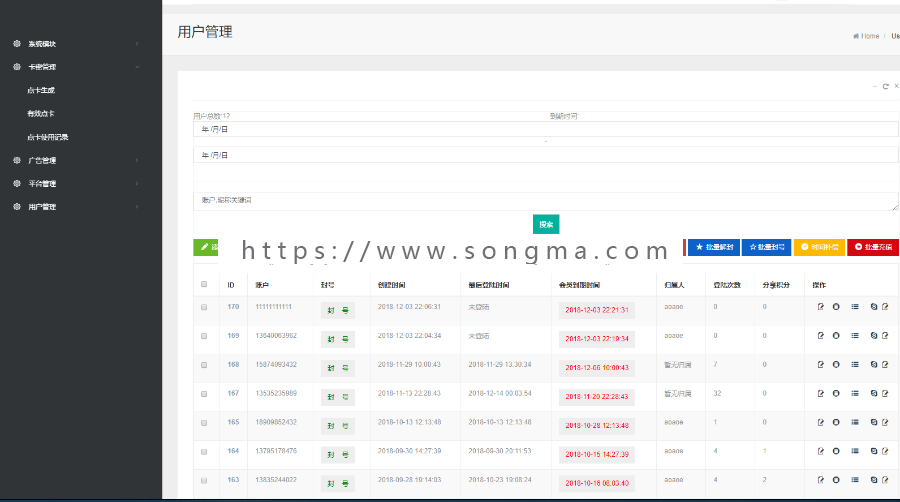Click the 封号 button for account 13535235989
Image resolution: width=900 pixels, height=502 pixels.
pyautogui.click(x=338, y=397)
